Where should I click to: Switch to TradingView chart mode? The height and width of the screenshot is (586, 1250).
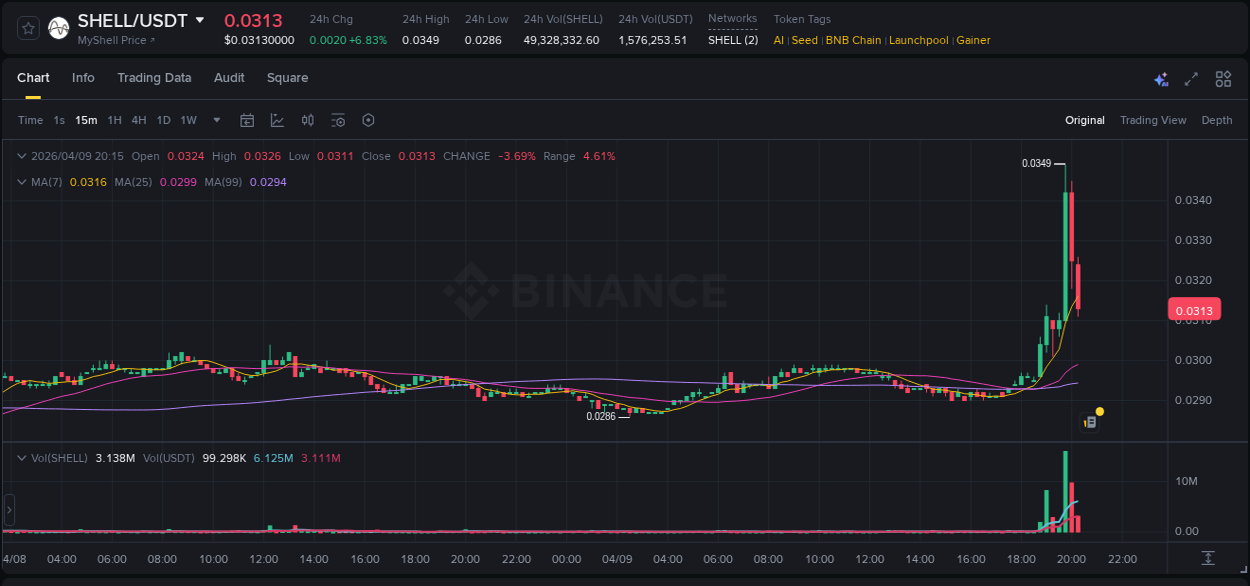1153,120
